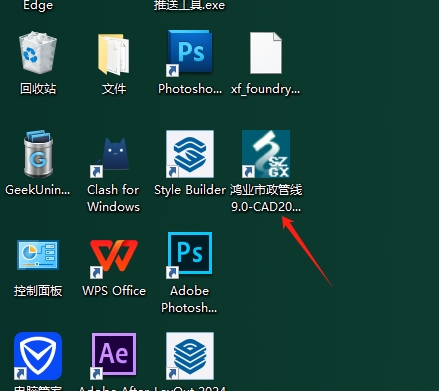Open the Adobe After Effects Ae icon
The height and width of the screenshot is (391, 439).
tap(114, 355)
